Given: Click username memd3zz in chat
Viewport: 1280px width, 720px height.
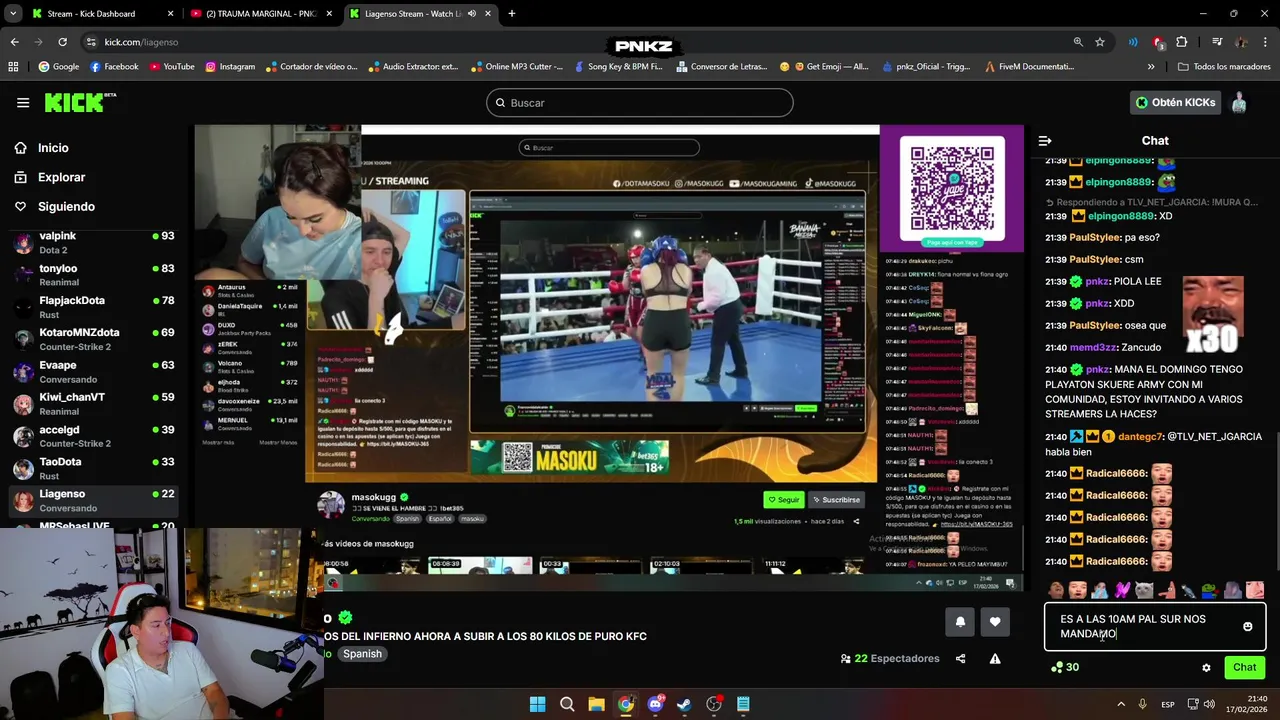Looking at the screenshot, I should tap(1092, 347).
